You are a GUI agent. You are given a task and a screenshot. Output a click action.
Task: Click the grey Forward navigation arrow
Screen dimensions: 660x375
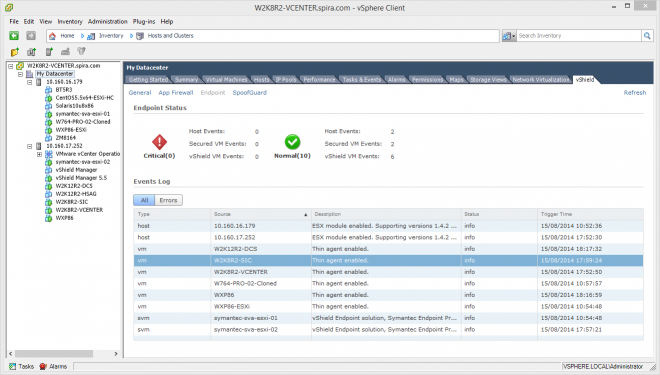tap(31, 36)
